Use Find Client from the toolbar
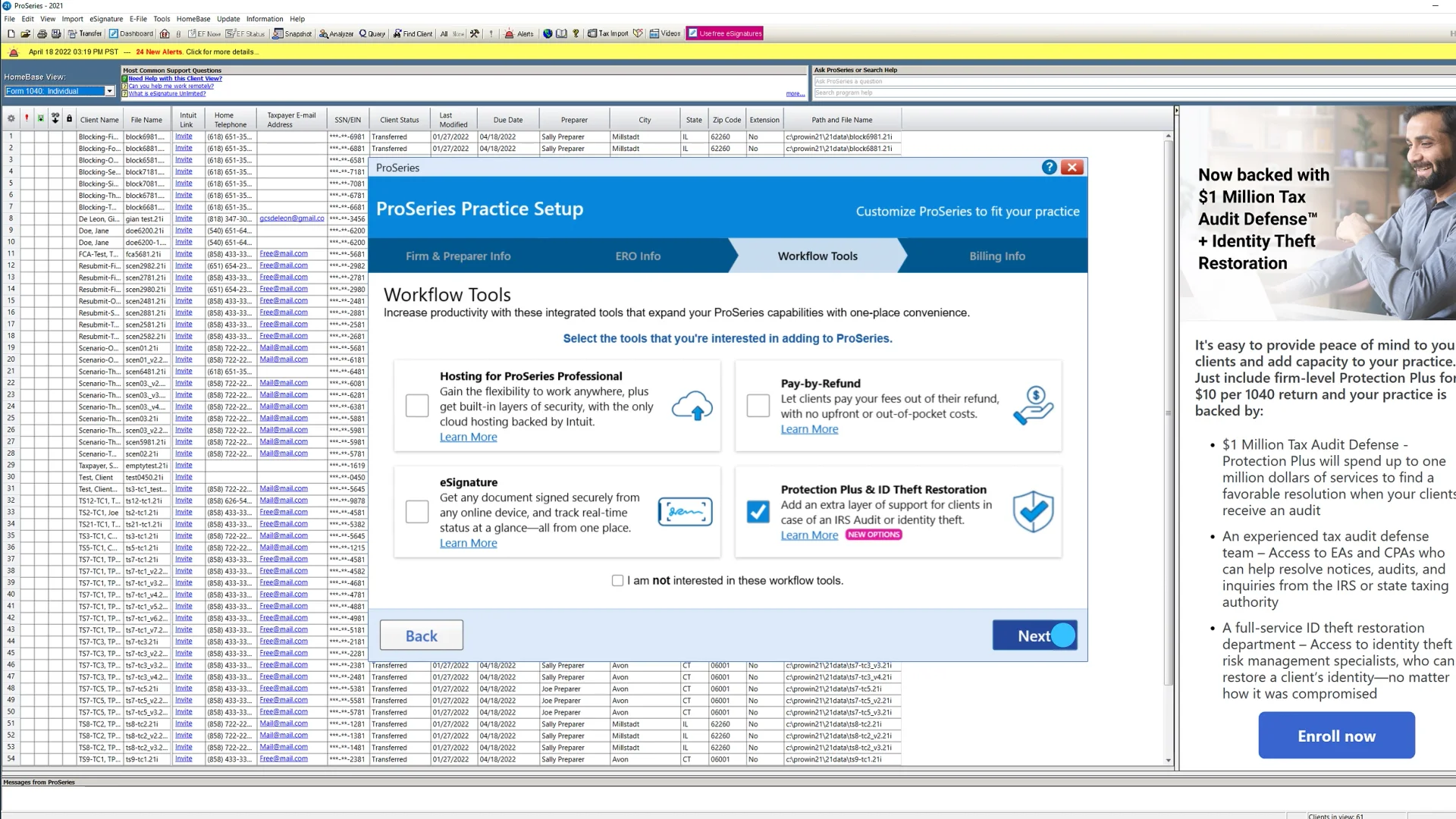 412,33
